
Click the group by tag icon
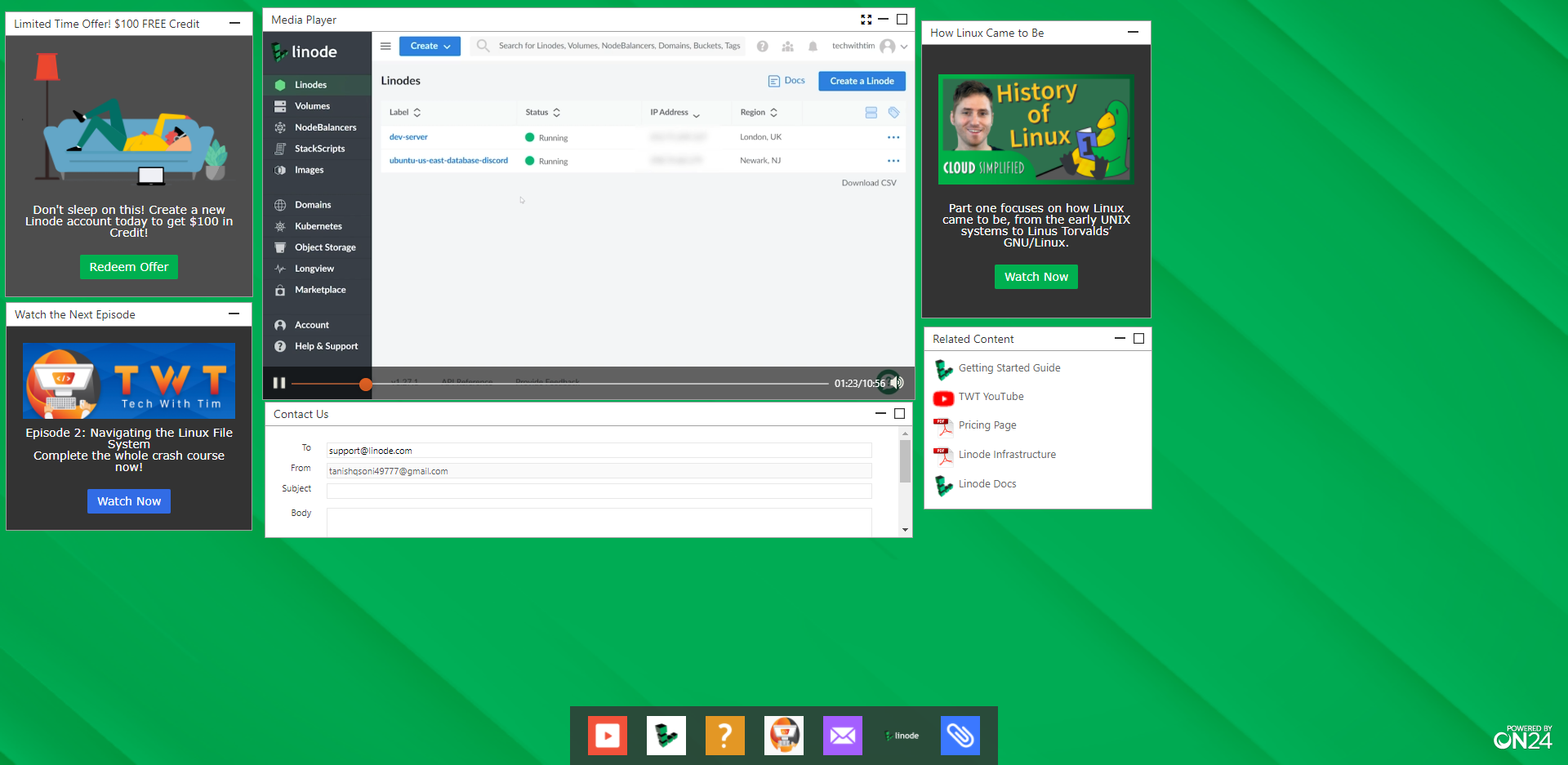[x=894, y=113]
